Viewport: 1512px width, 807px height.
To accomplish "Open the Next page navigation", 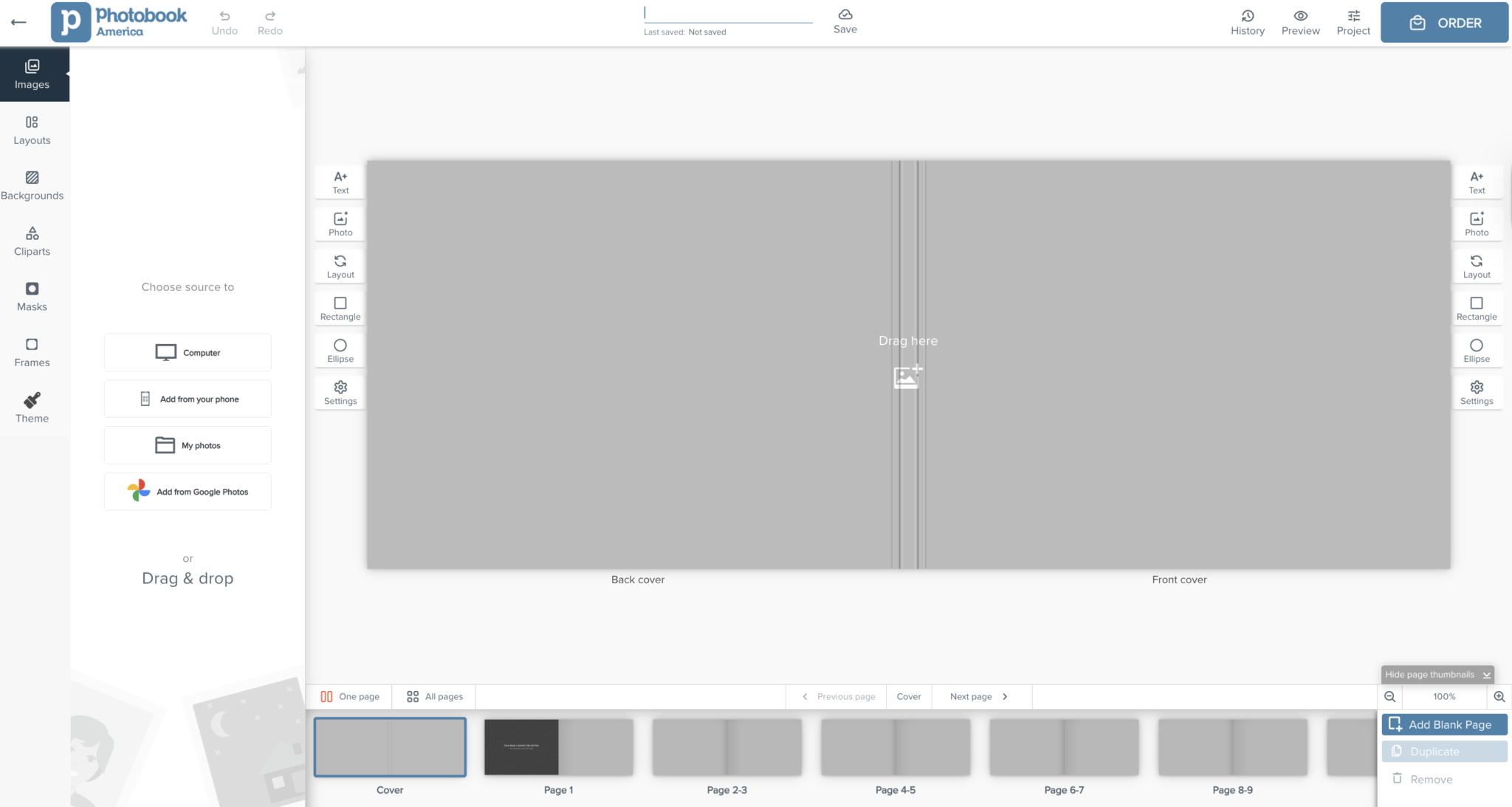I will click(x=976, y=696).
